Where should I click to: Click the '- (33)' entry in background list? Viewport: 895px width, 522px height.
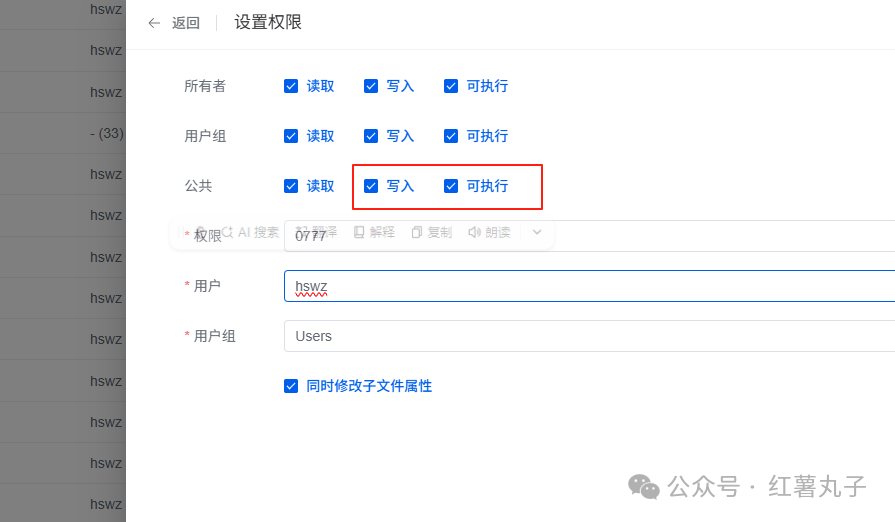click(107, 133)
